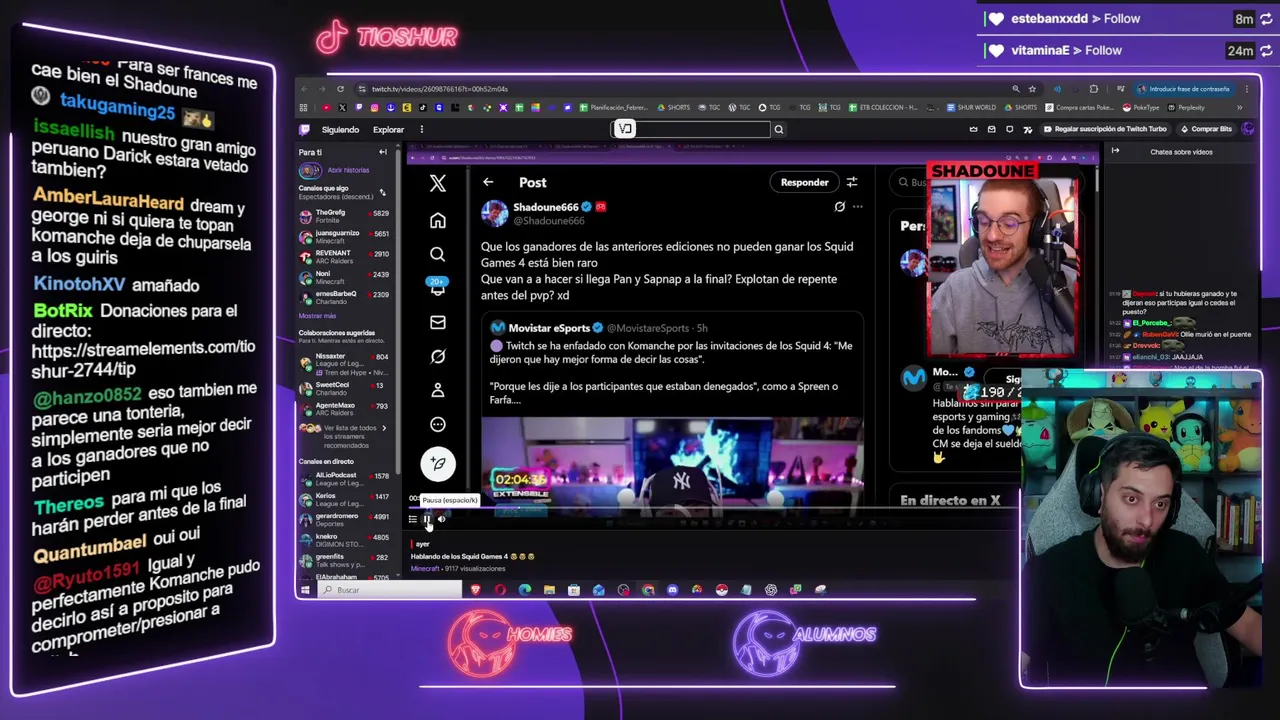Open the Twitch whispers chat bubble icon
1280x720 pixels.
coord(1009,129)
